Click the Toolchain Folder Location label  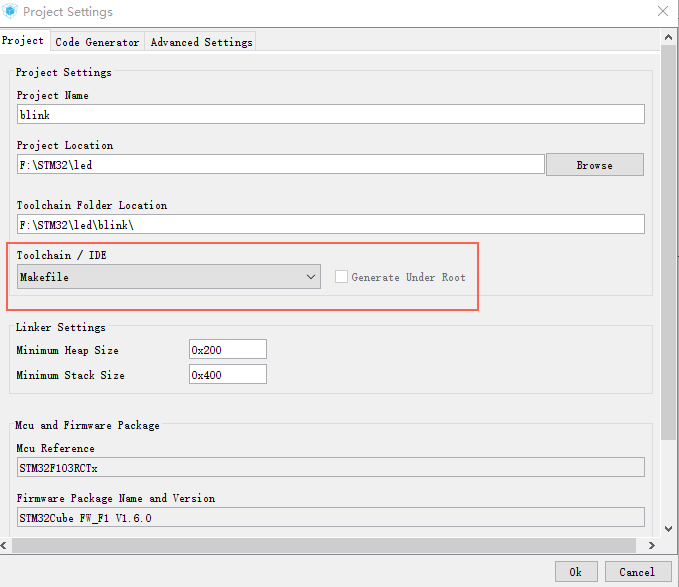pos(92,205)
